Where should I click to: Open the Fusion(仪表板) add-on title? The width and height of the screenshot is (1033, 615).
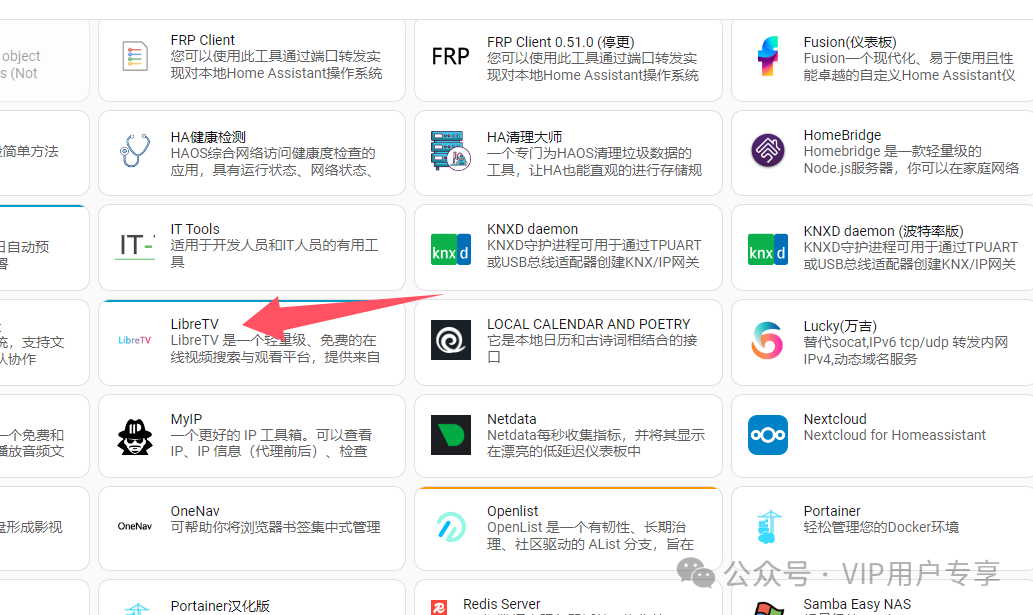(849, 42)
